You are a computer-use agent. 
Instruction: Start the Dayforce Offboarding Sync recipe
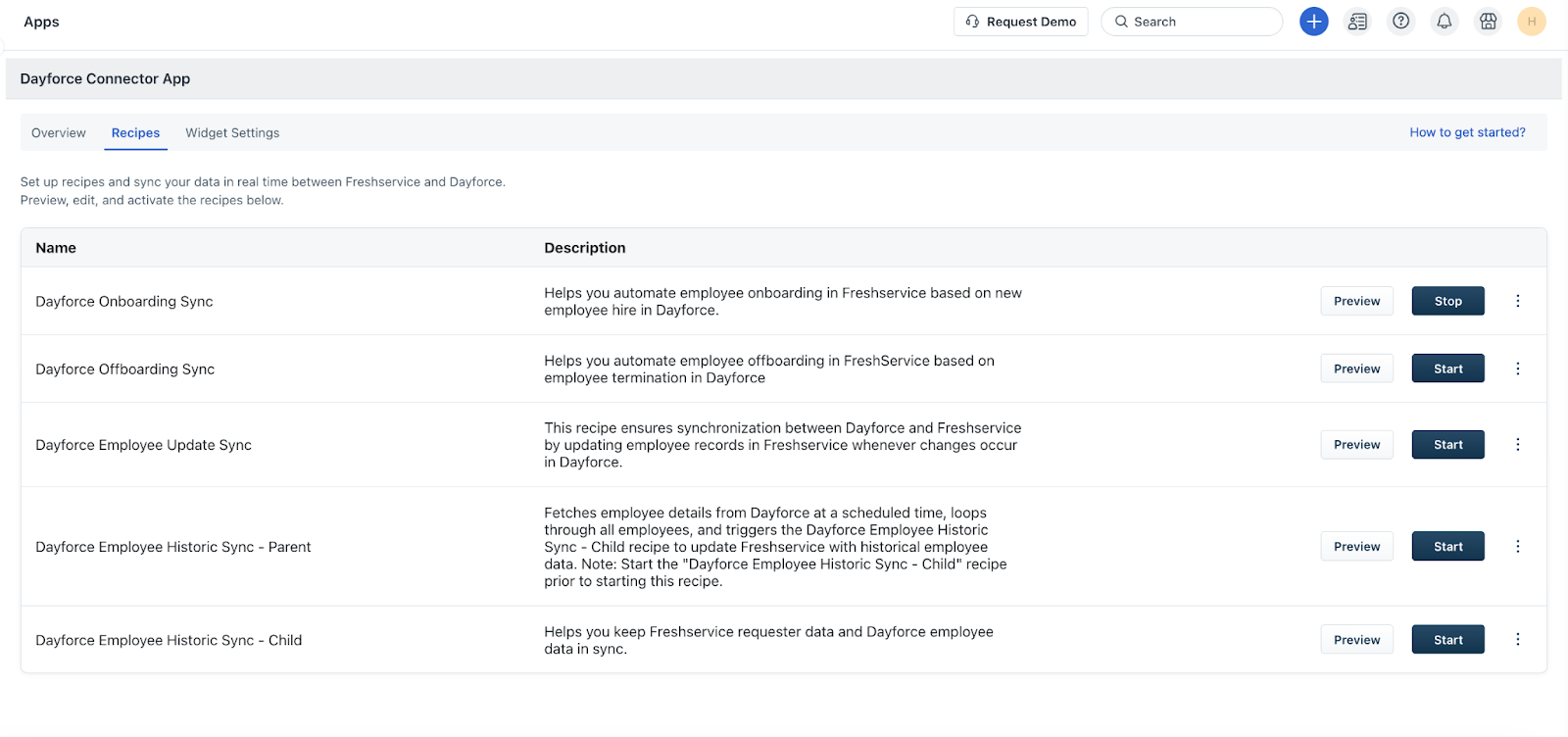click(x=1447, y=368)
